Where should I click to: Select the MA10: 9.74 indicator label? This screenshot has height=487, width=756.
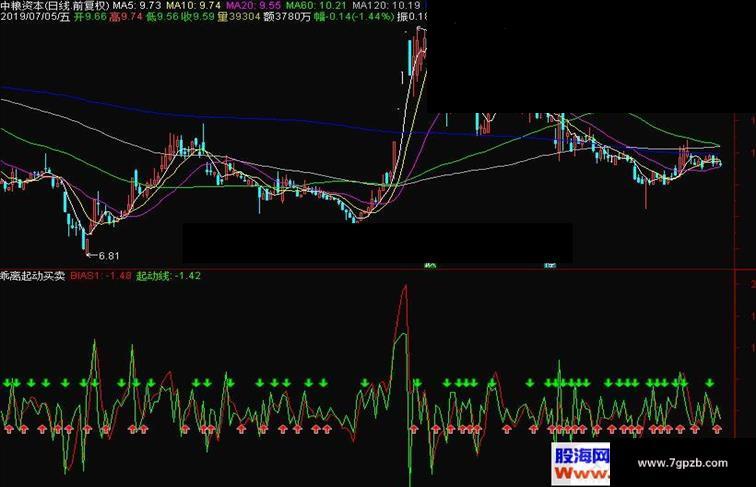click(x=193, y=5)
